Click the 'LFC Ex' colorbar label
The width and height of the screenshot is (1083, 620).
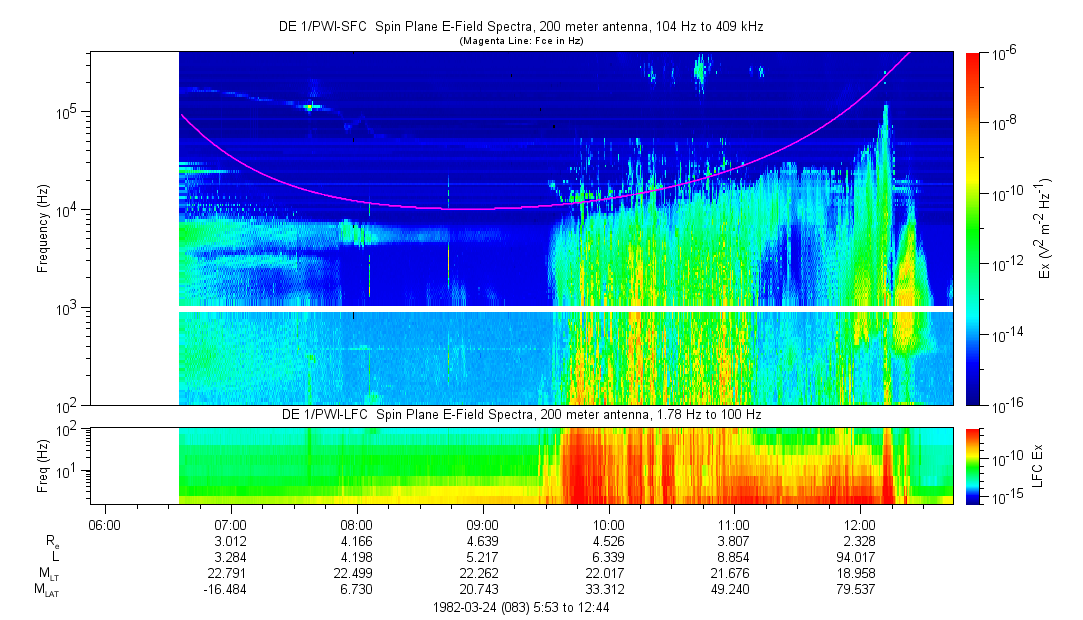click(x=1037, y=466)
